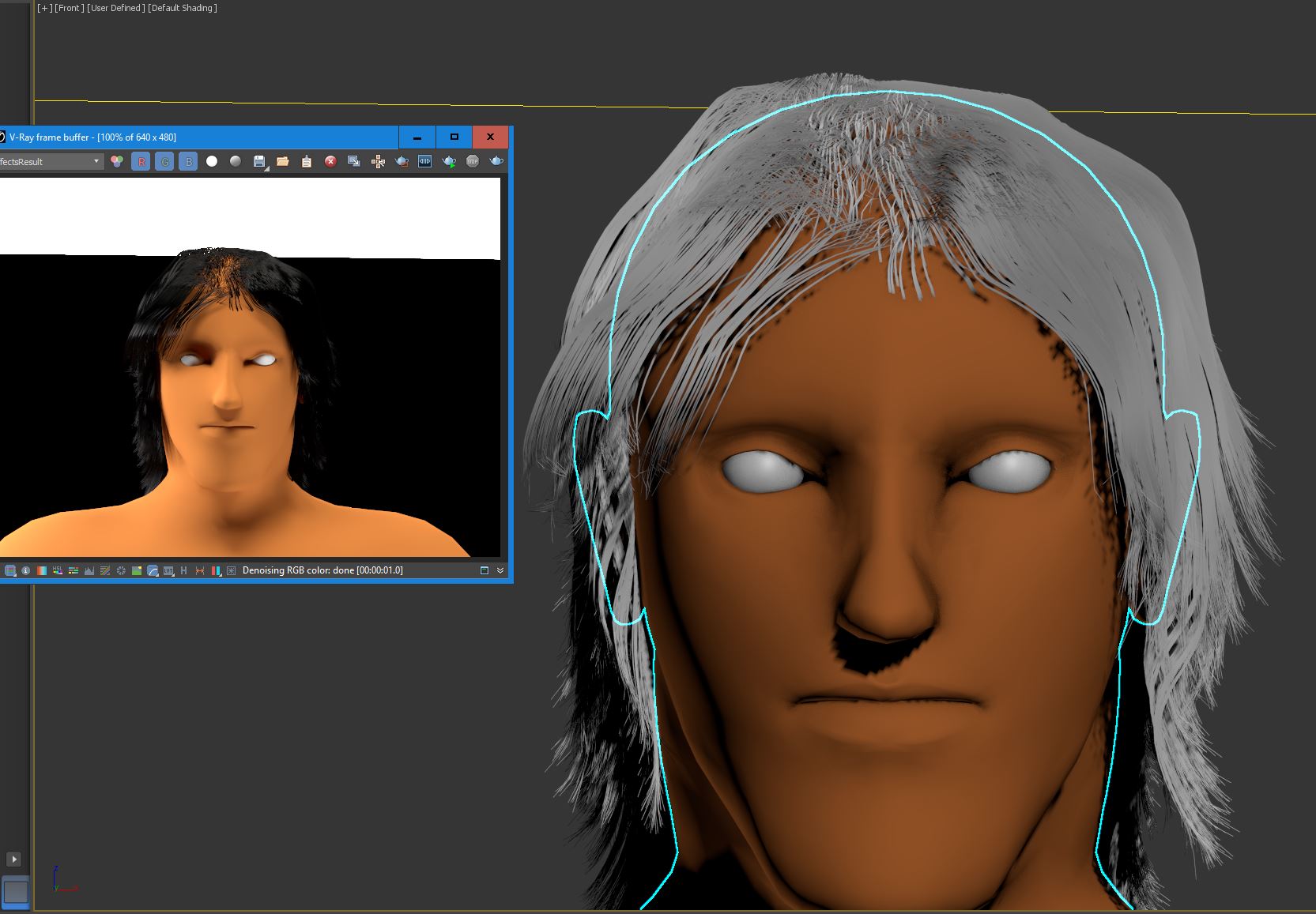The height and width of the screenshot is (914, 1316).
Task: Expand the bottom toolbar double chevron
Action: pyautogui.click(x=500, y=570)
